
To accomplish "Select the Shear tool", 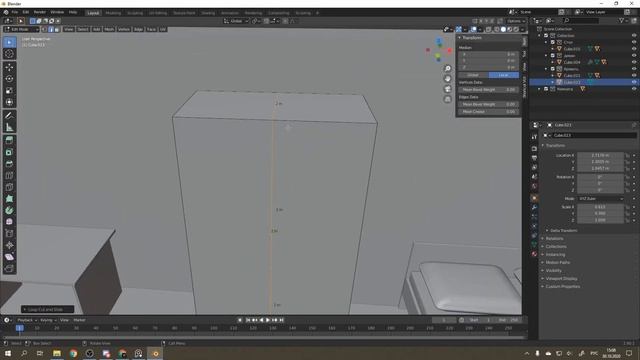I will pos(9,257).
